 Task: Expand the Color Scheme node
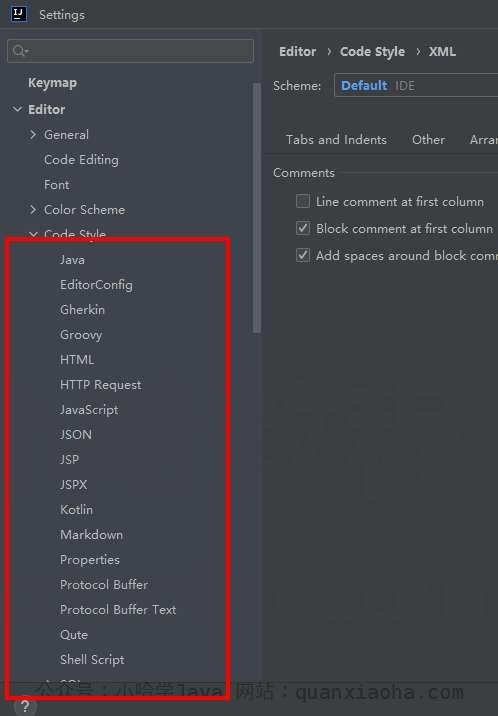(x=33, y=210)
